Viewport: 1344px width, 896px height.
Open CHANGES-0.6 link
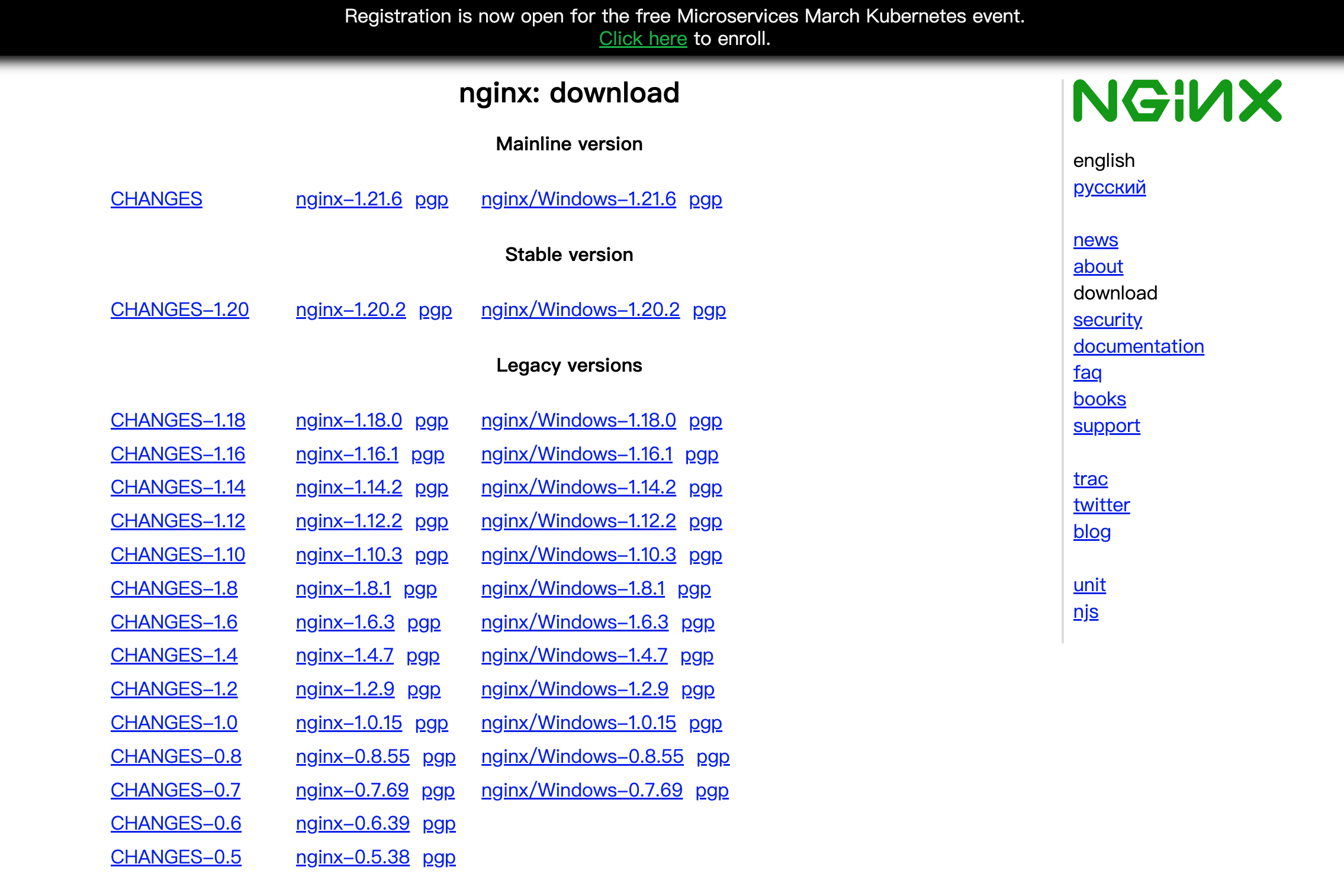click(176, 823)
